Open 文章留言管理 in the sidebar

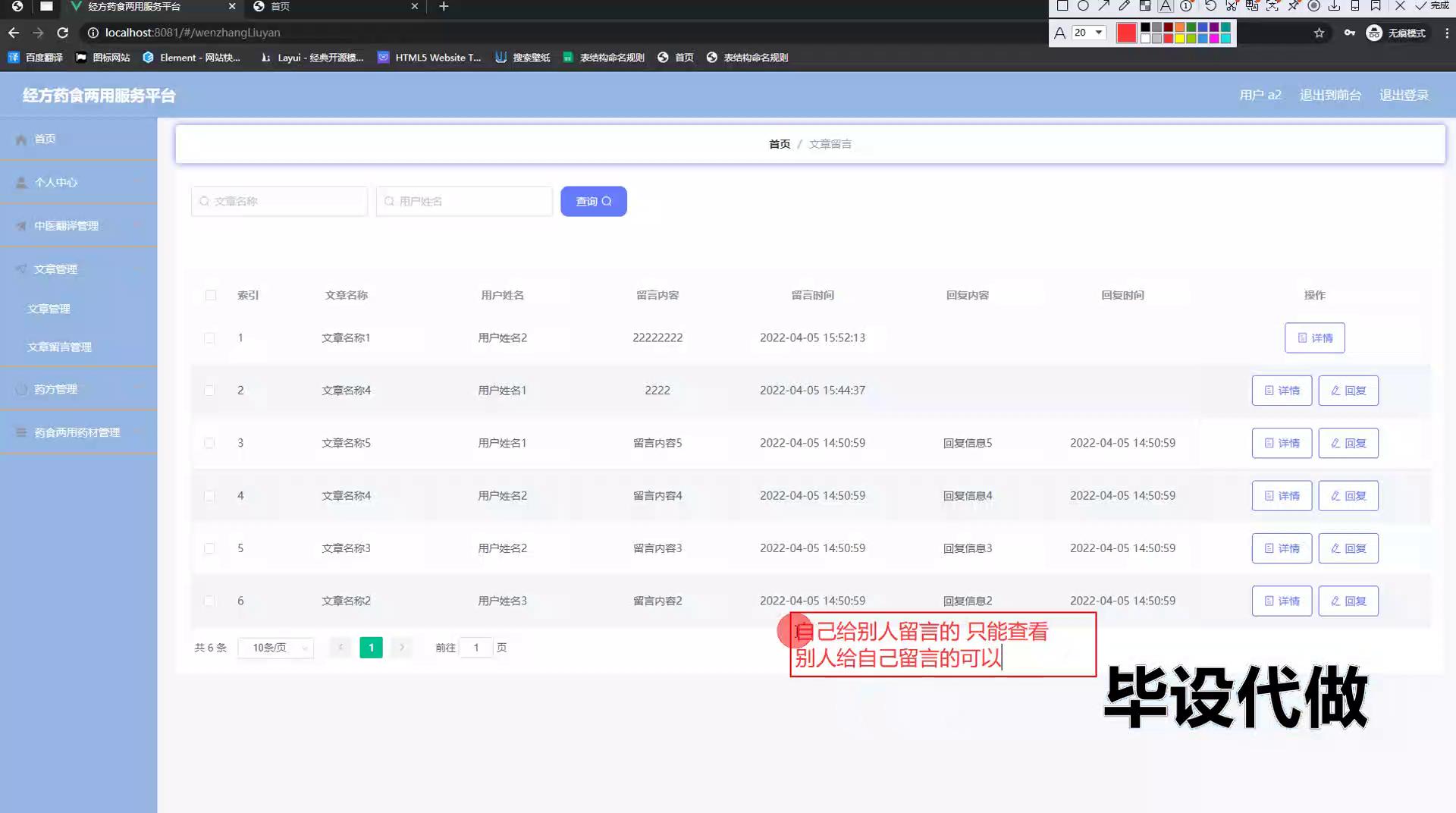coord(59,347)
